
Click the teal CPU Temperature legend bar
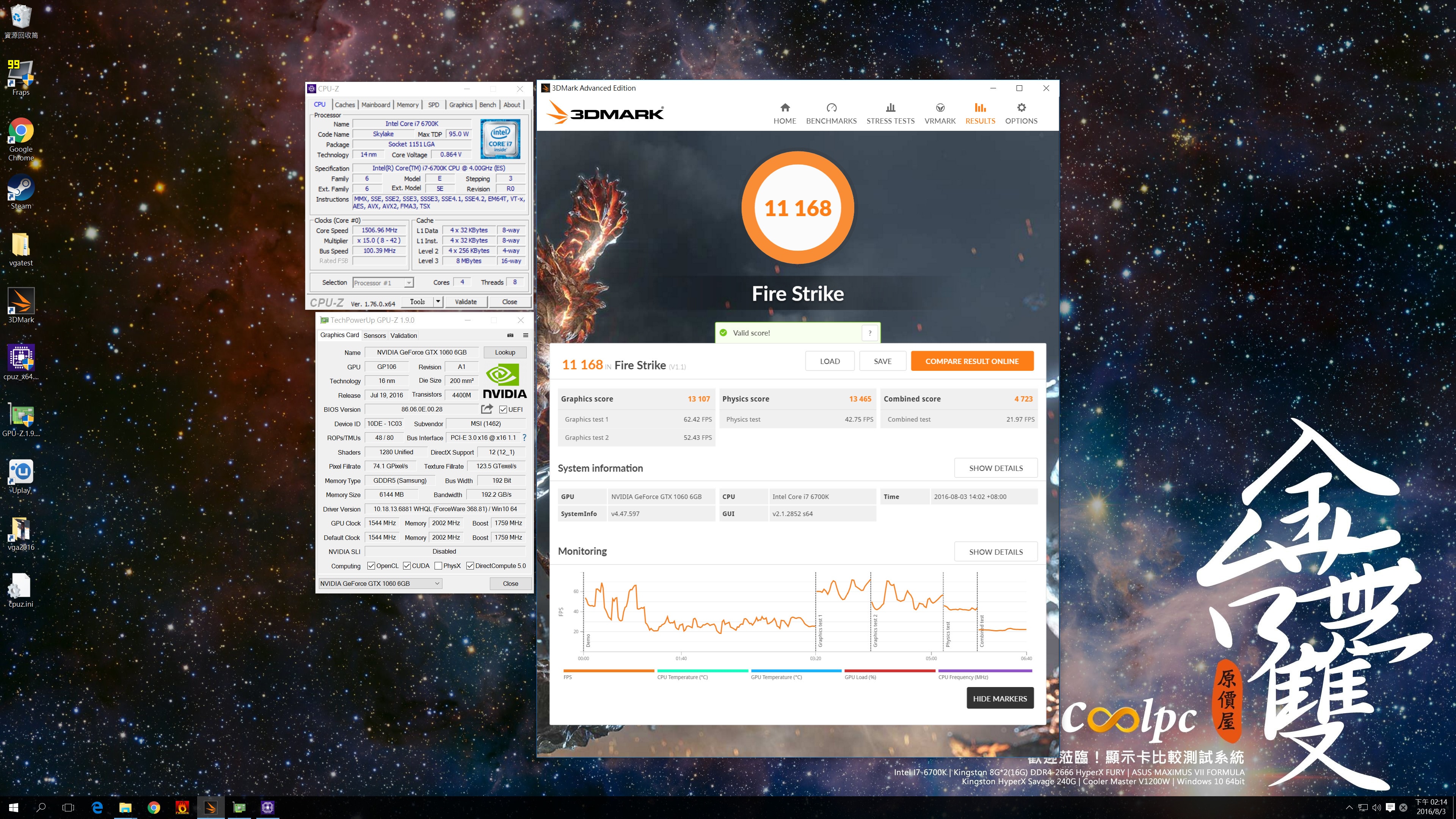pos(702,671)
